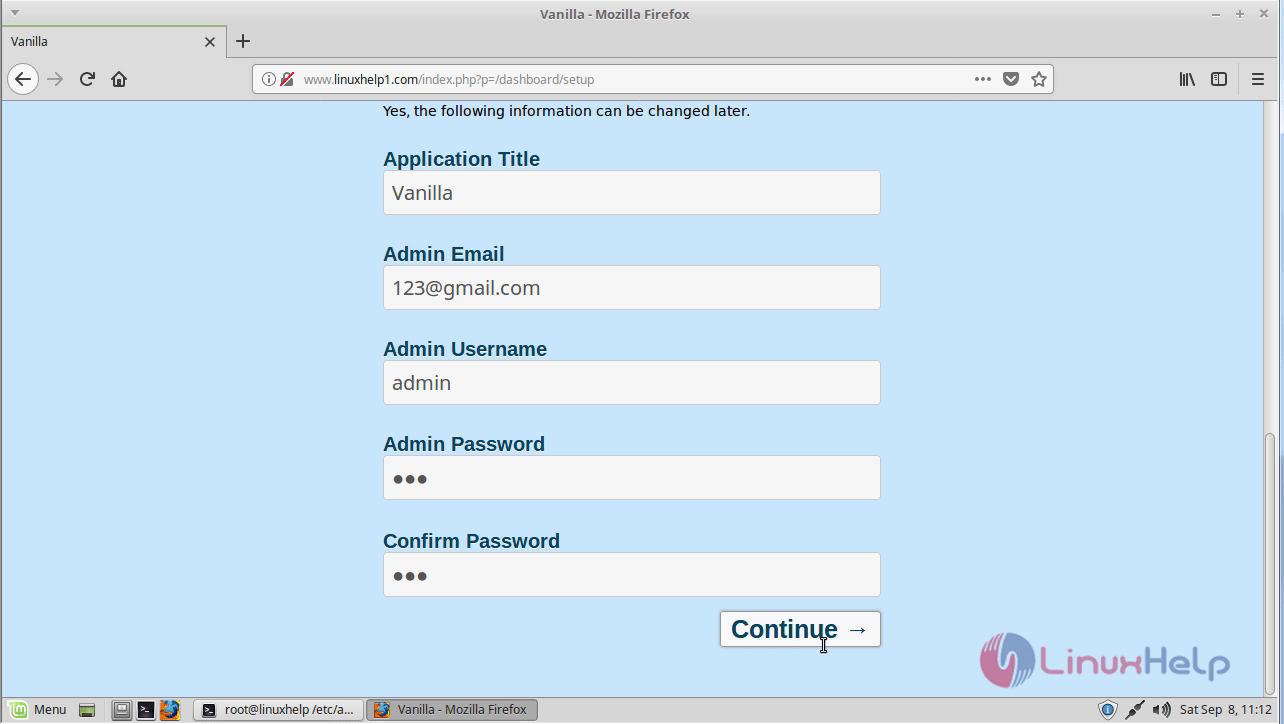Click the forward navigation arrow
Image resolution: width=1284 pixels, height=724 pixels.
[55, 79]
